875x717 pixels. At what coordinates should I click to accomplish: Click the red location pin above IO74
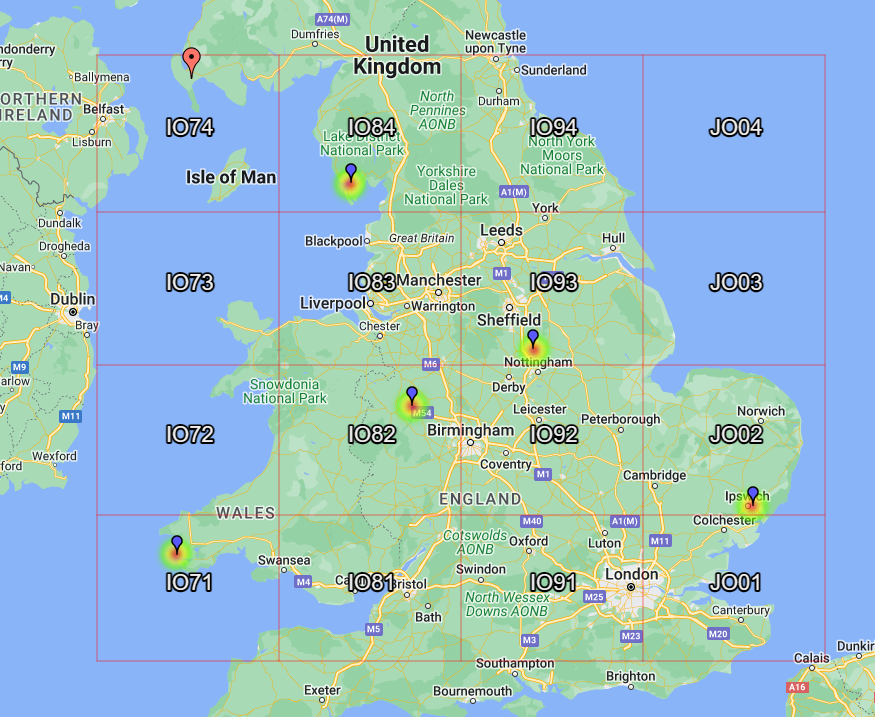(x=191, y=62)
